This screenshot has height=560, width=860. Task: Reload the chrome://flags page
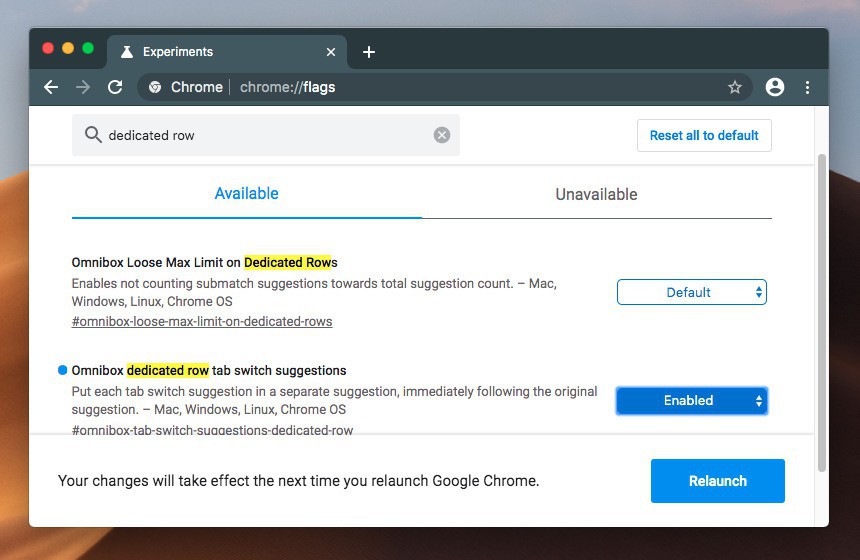(x=115, y=87)
